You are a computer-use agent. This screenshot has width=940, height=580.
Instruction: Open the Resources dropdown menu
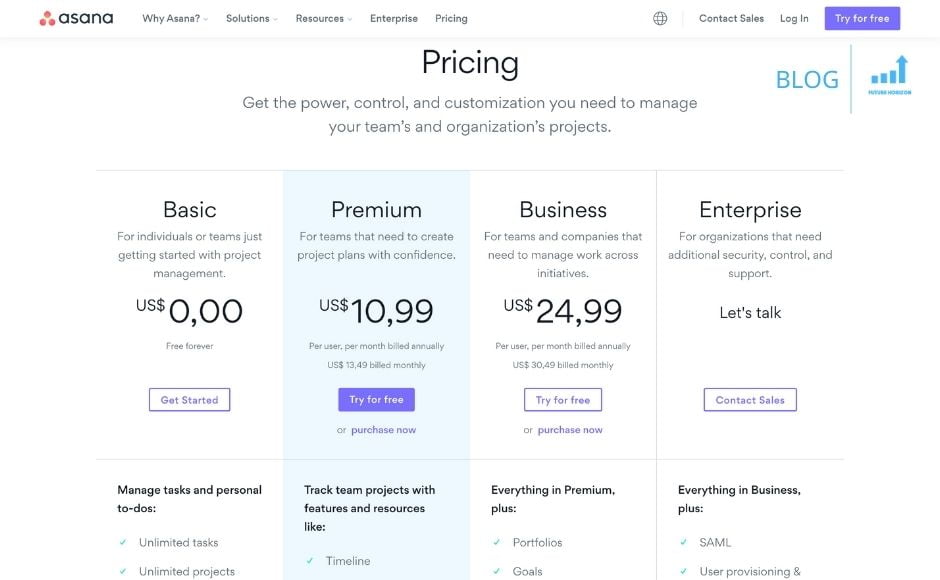point(323,18)
